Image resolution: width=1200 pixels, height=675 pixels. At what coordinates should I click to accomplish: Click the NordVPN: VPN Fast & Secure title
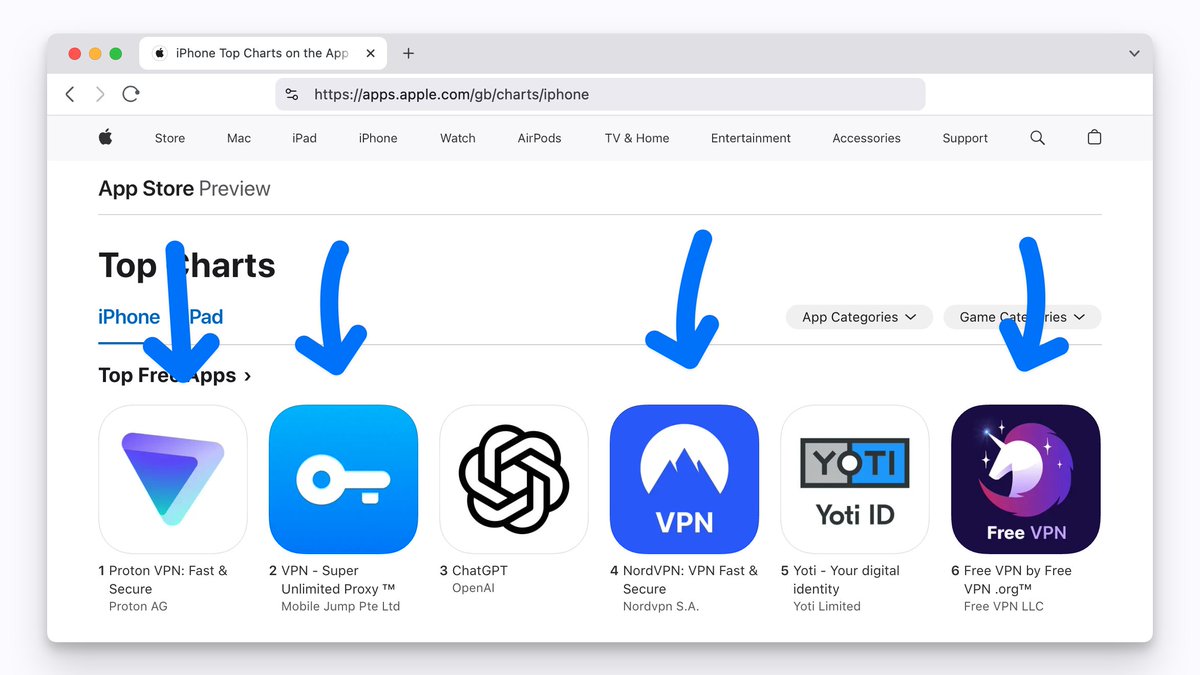pyautogui.click(x=690, y=580)
